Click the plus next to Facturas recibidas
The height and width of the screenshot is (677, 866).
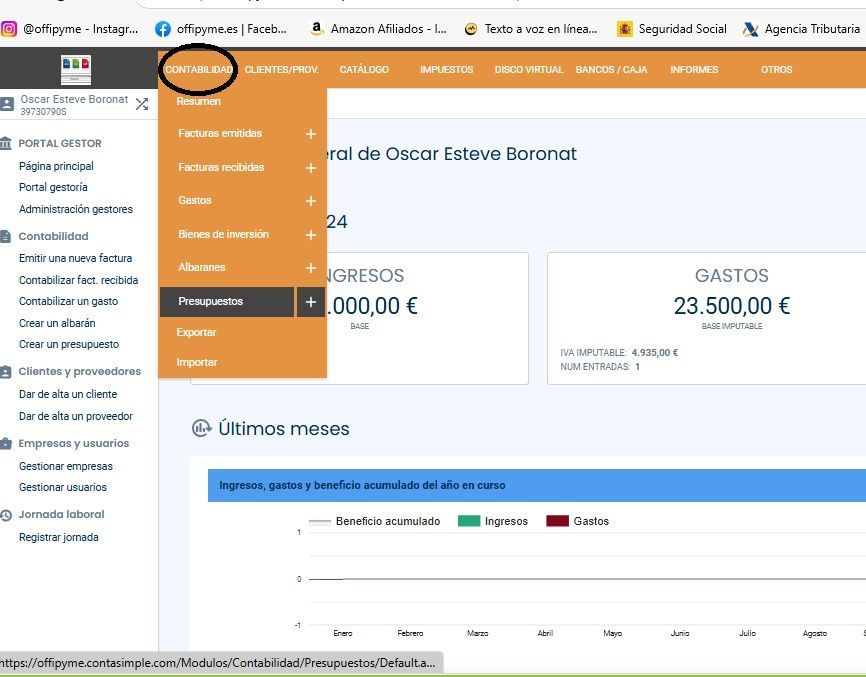click(311, 167)
